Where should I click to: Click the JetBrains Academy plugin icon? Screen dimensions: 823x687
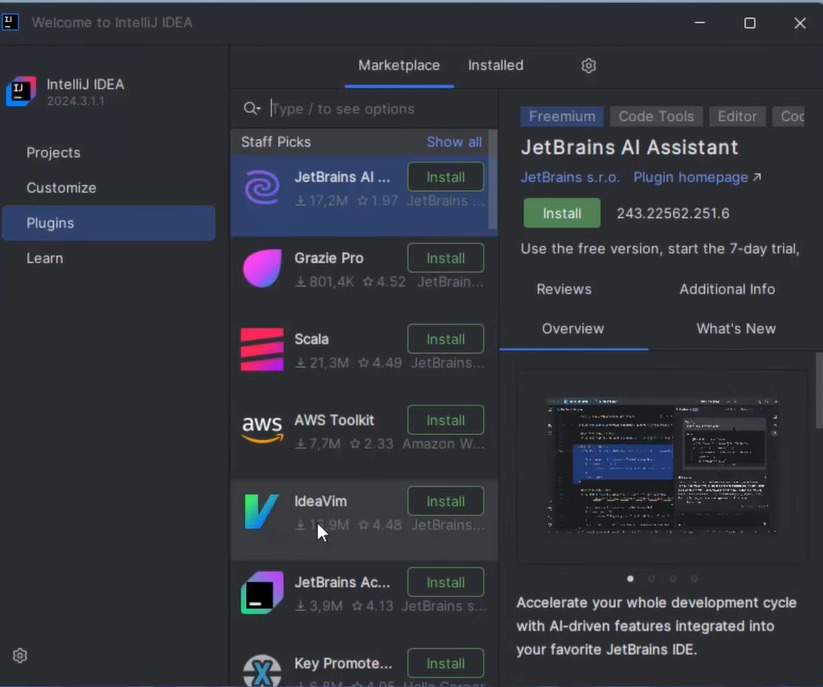[262, 593]
